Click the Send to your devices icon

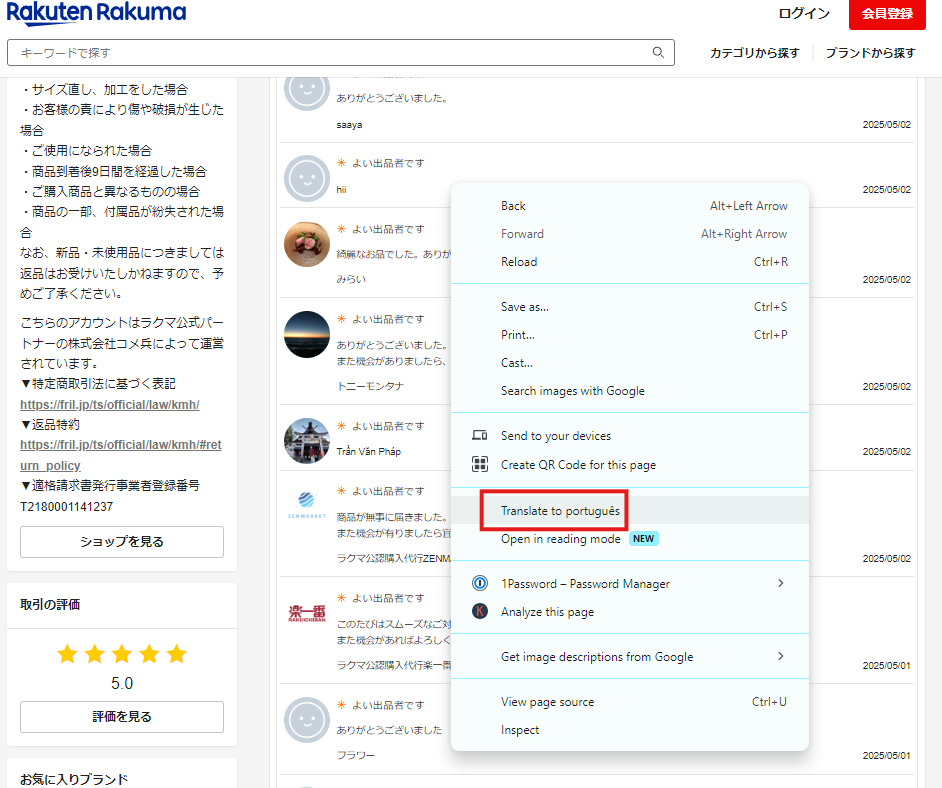480,436
